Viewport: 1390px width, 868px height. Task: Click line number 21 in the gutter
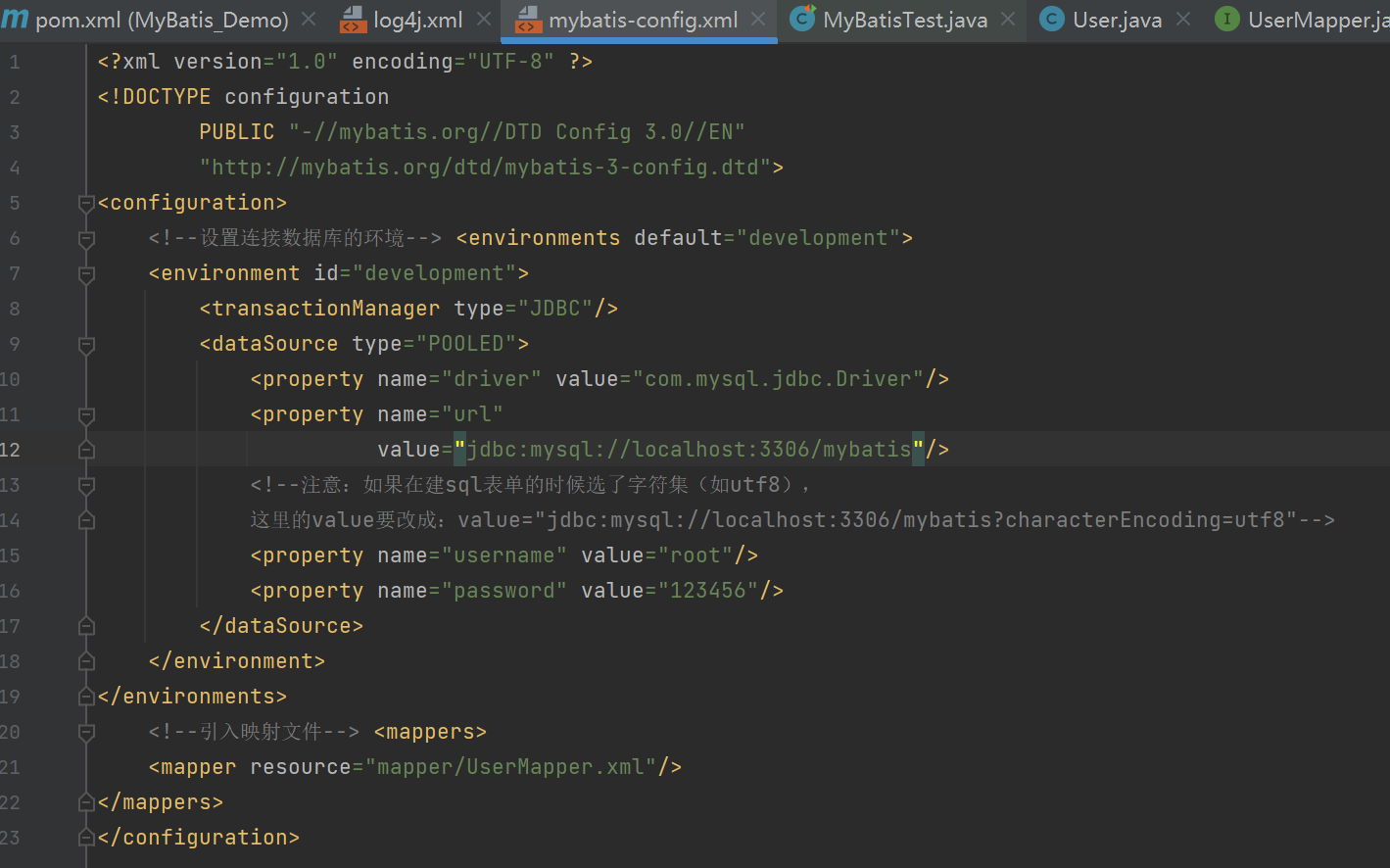[x=10, y=767]
